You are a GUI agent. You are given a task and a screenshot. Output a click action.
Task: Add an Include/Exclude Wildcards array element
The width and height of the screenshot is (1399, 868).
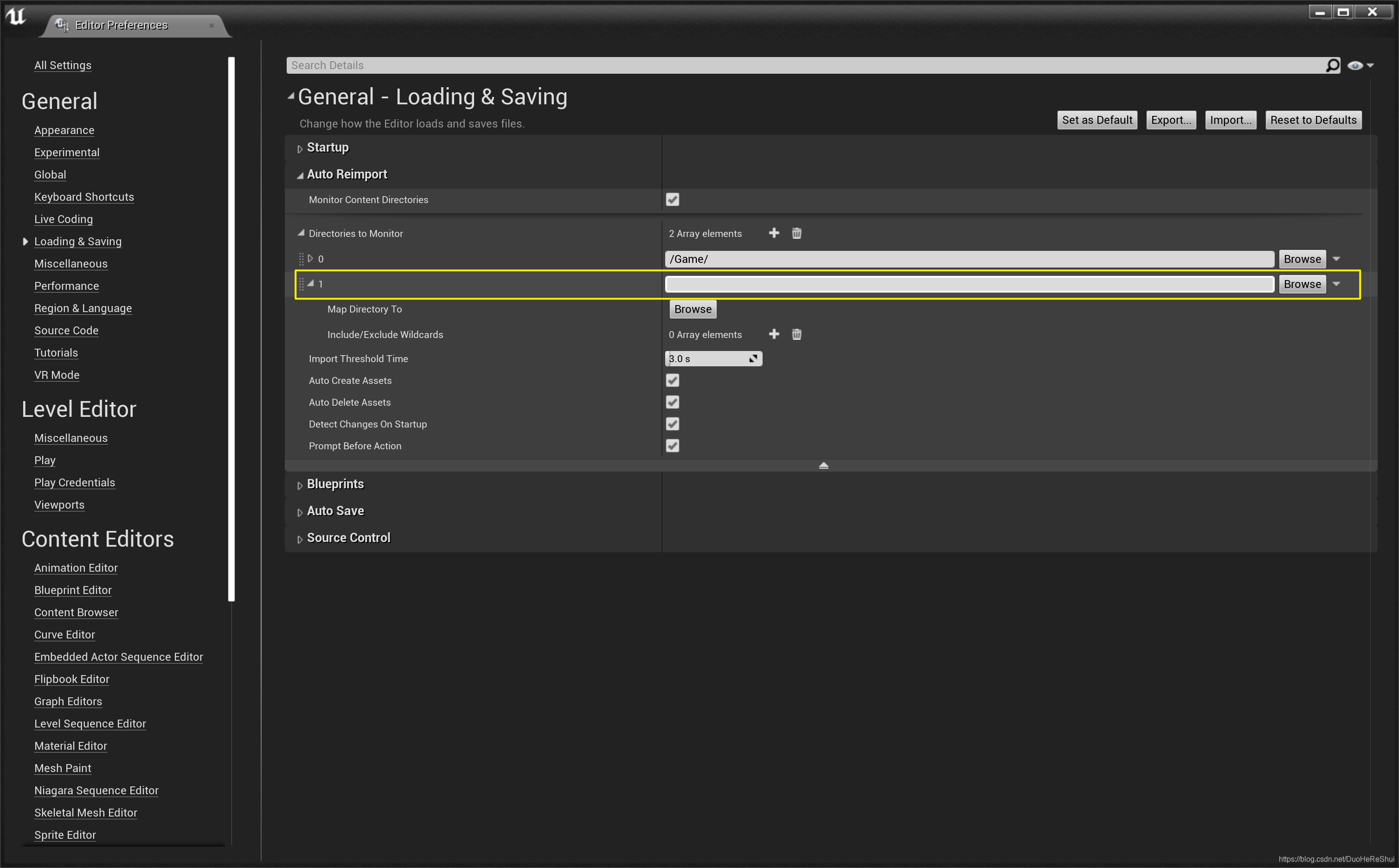click(774, 334)
